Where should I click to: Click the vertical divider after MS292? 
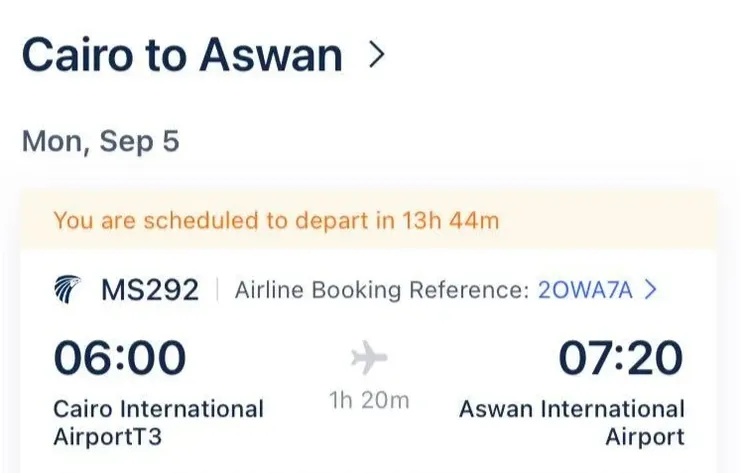217,291
